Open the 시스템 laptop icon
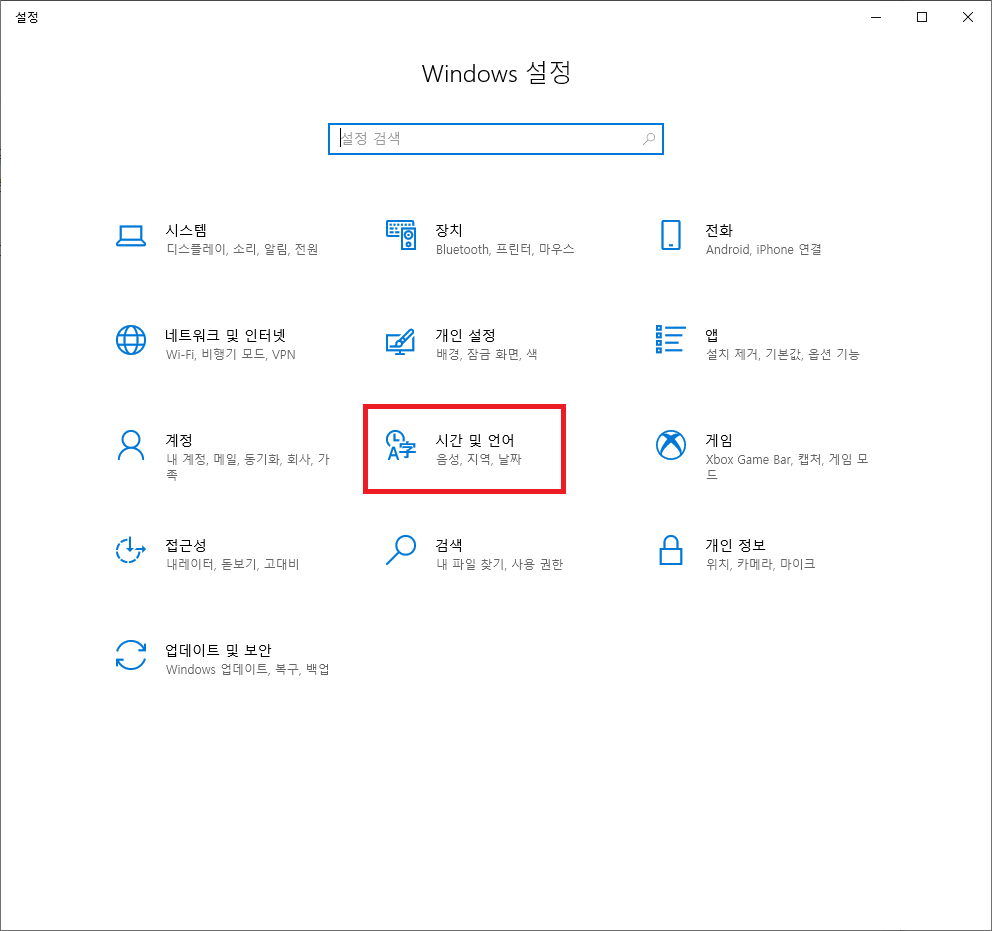This screenshot has height=931, width=992. coord(131,237)
